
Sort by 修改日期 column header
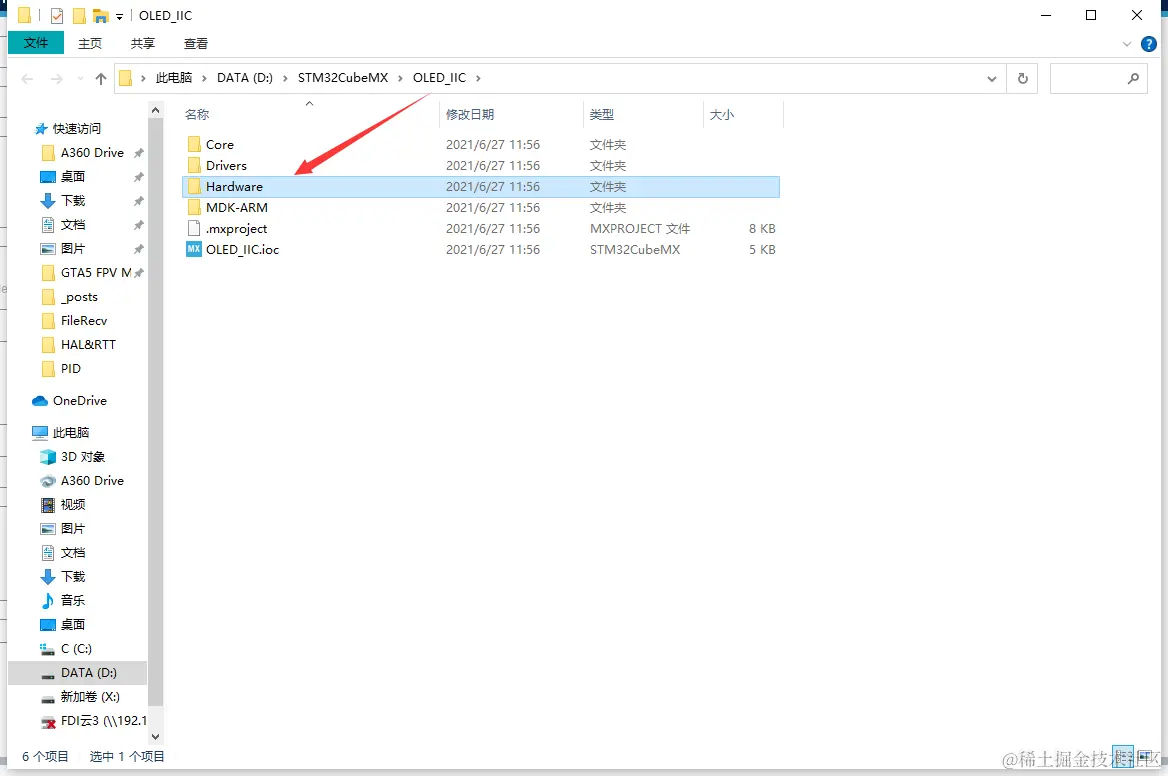coord(469,115)
